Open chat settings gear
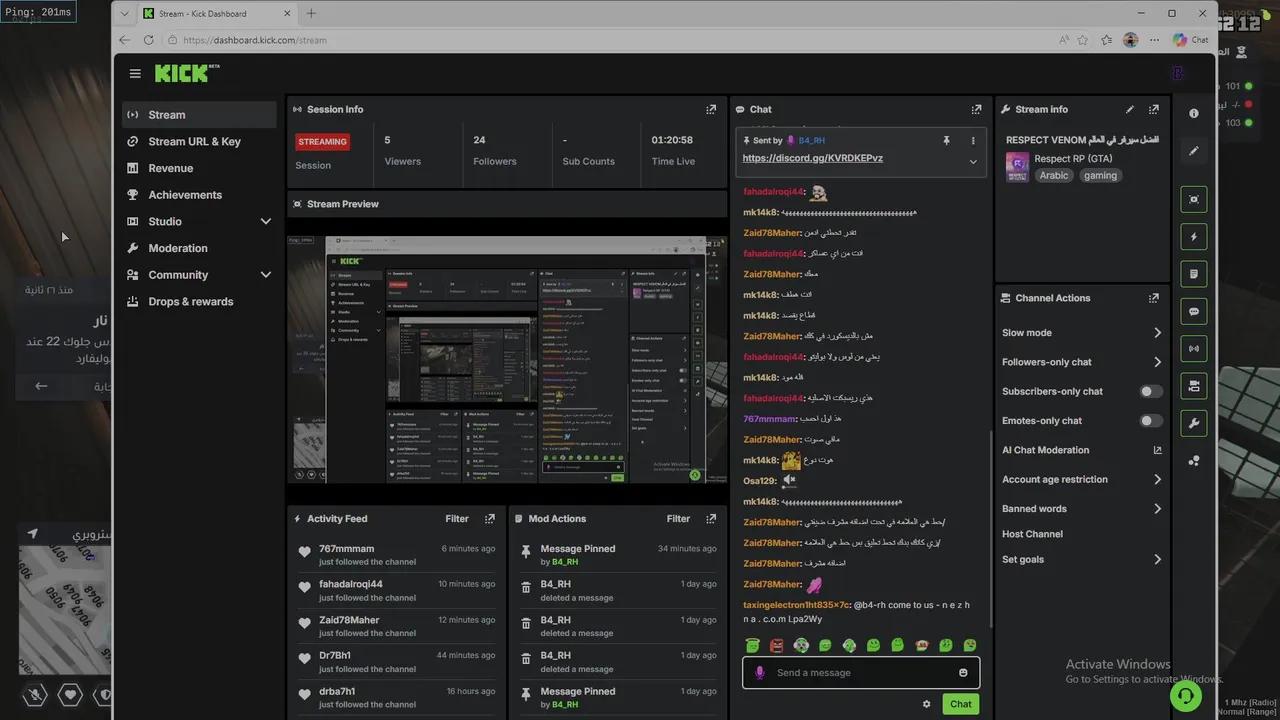Image resolution: width=1280 pixels, height=720 pixels. pos(927,704)
